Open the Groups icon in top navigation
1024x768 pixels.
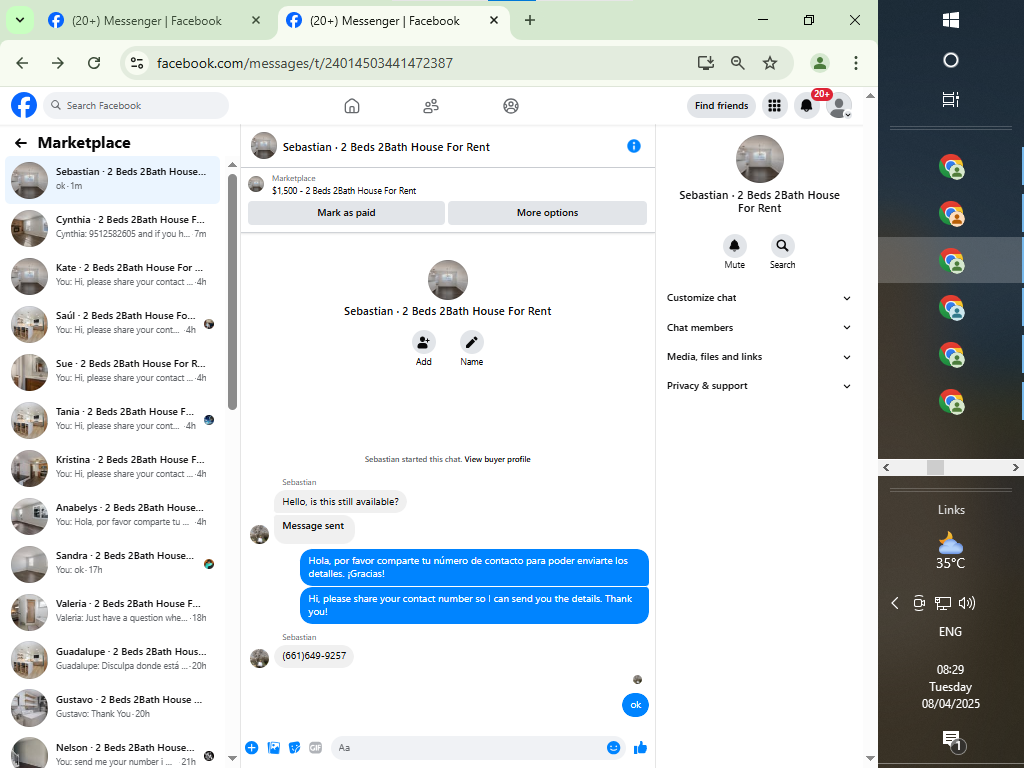tap(511, 106)
